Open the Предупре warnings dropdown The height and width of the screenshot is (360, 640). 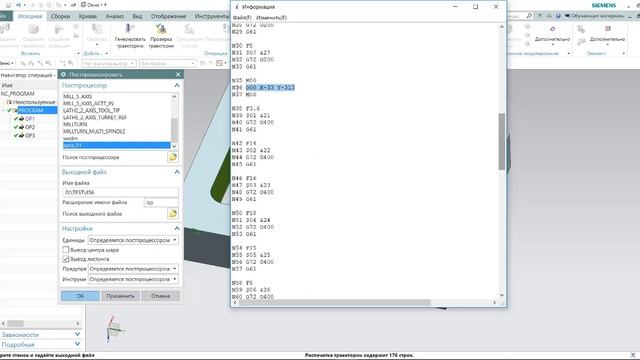[133, 269]
